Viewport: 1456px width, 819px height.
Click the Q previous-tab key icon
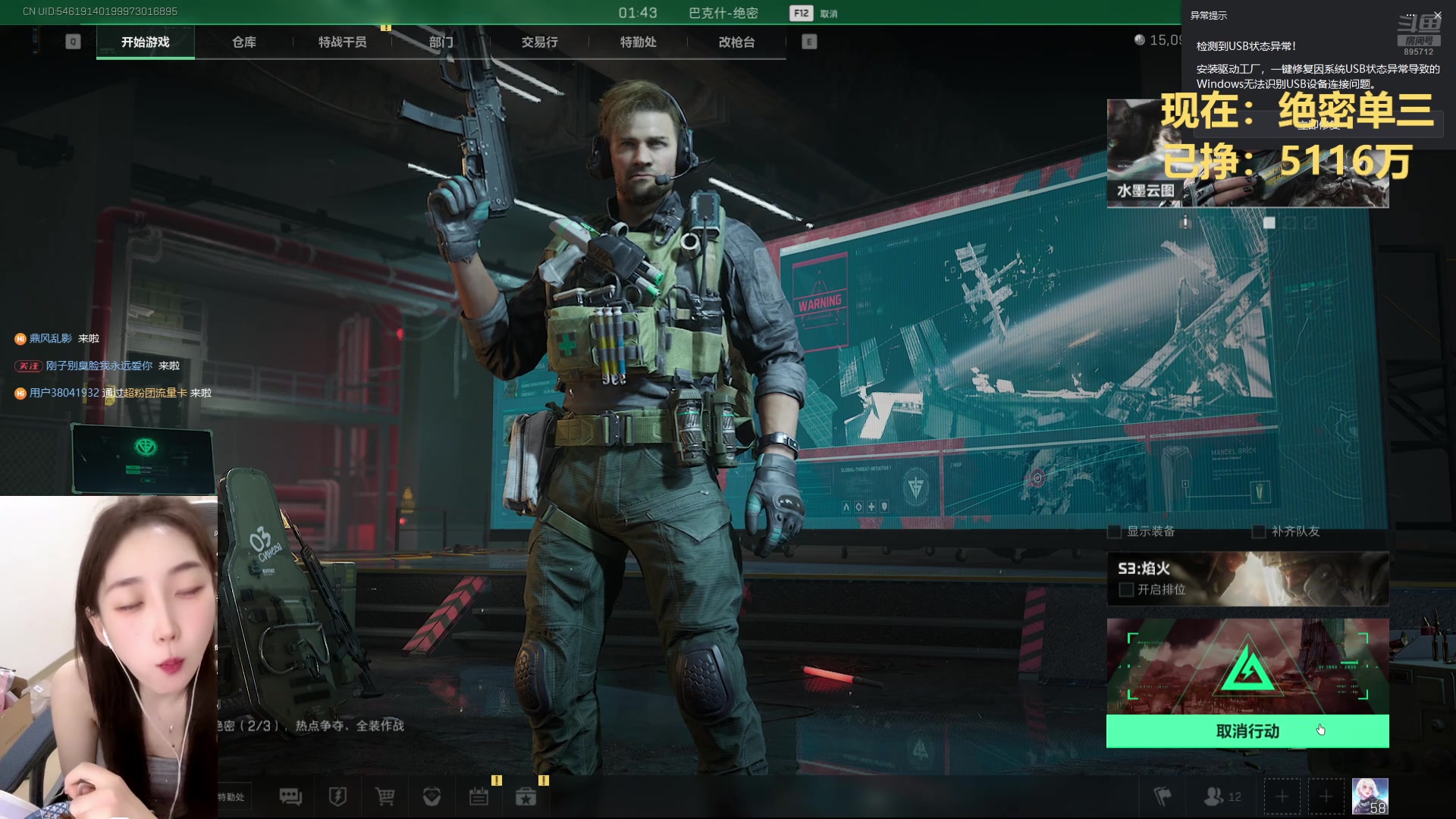pyautogui.click(x=73, y=42)
